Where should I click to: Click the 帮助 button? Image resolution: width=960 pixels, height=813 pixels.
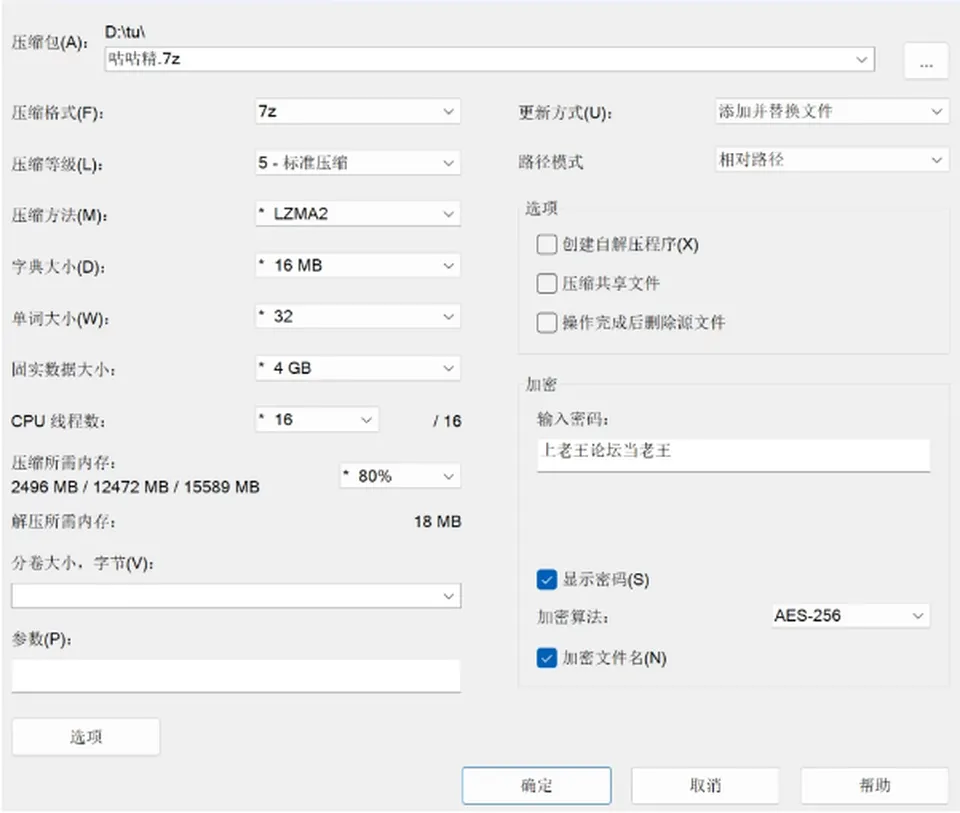click(x=874, y=785)
